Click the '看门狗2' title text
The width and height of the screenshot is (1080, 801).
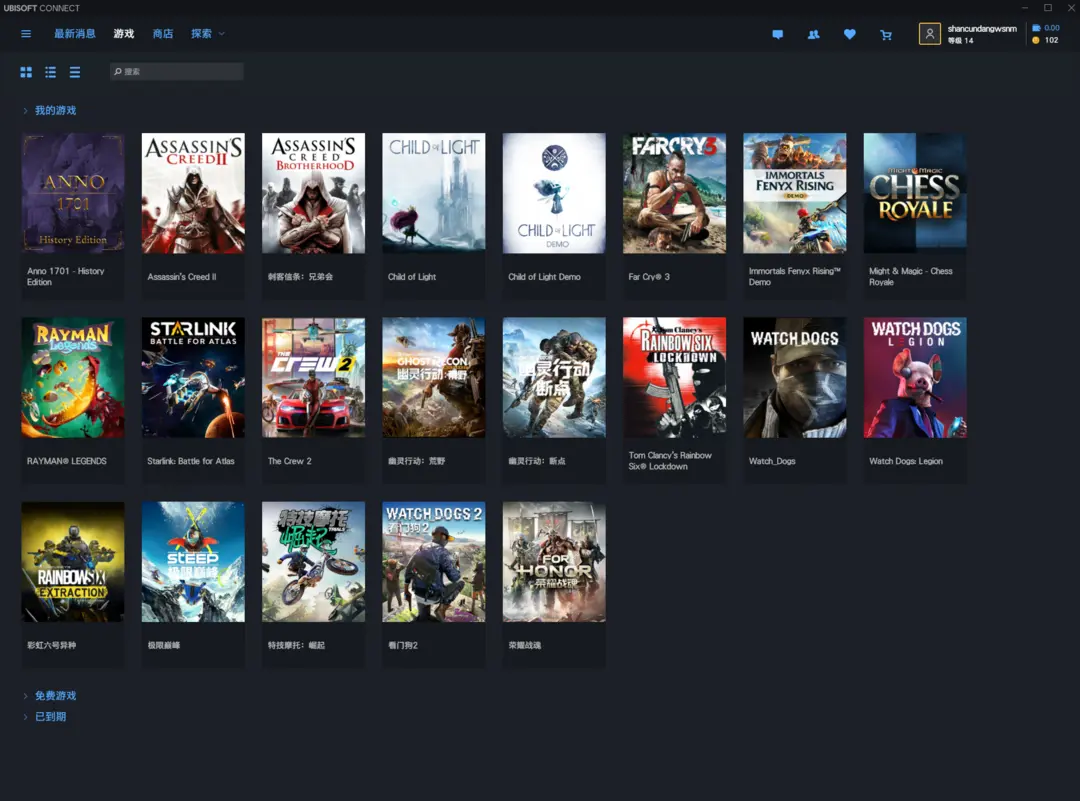[x=403, y=645]
